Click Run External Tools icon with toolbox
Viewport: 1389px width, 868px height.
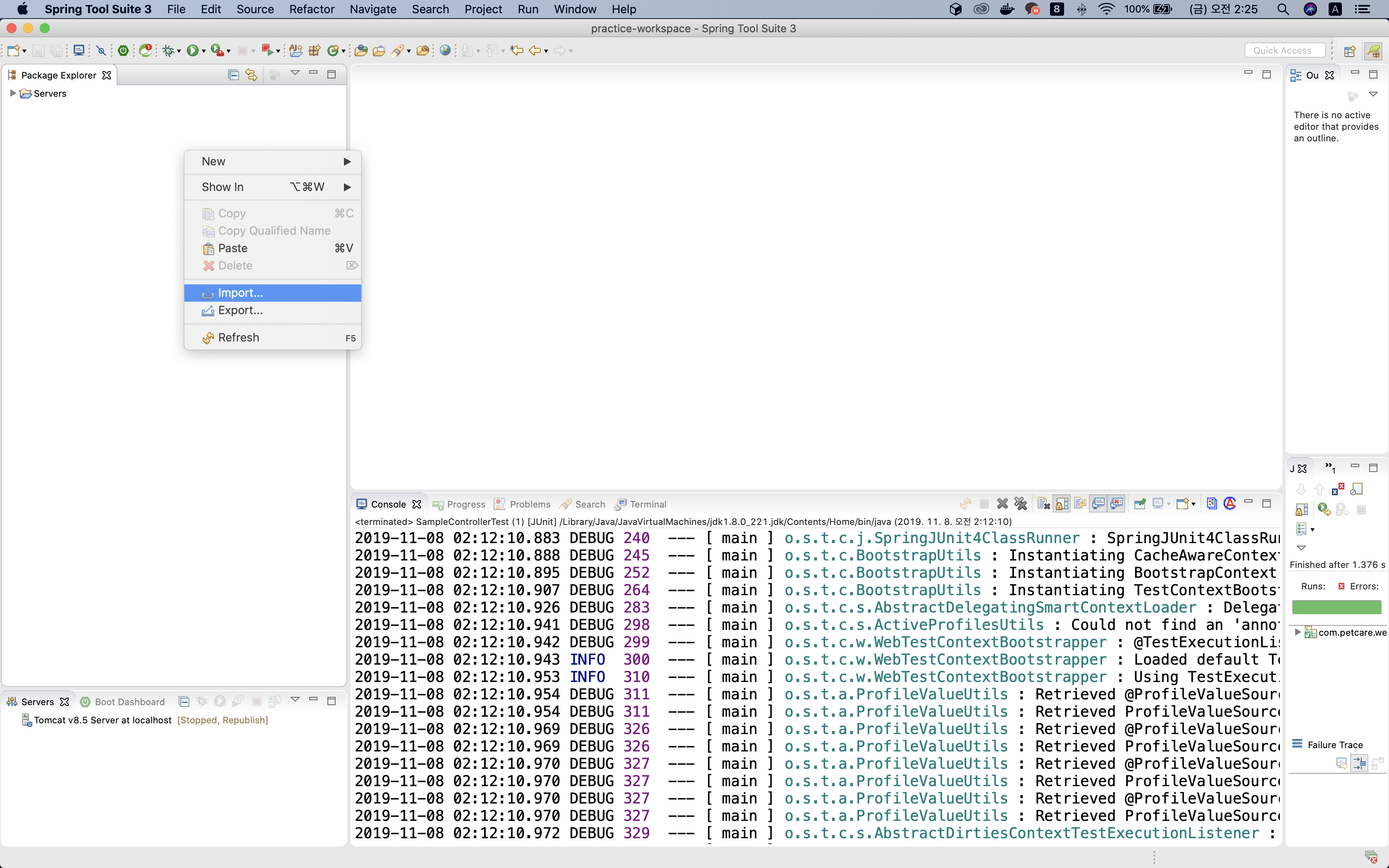(217, 50)
